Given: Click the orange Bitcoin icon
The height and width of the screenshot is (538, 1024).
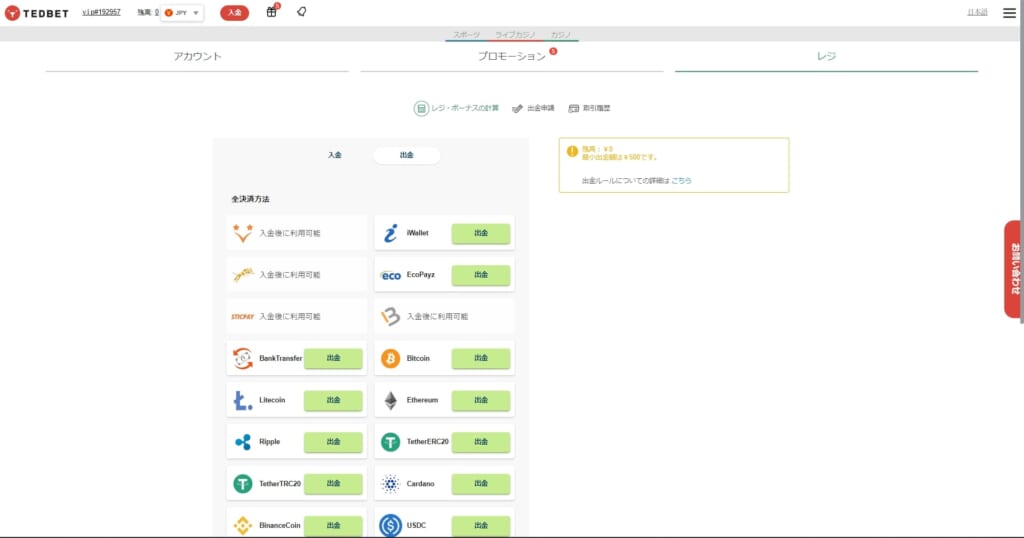Looking at the screenshot, I should tap(391, 358).
